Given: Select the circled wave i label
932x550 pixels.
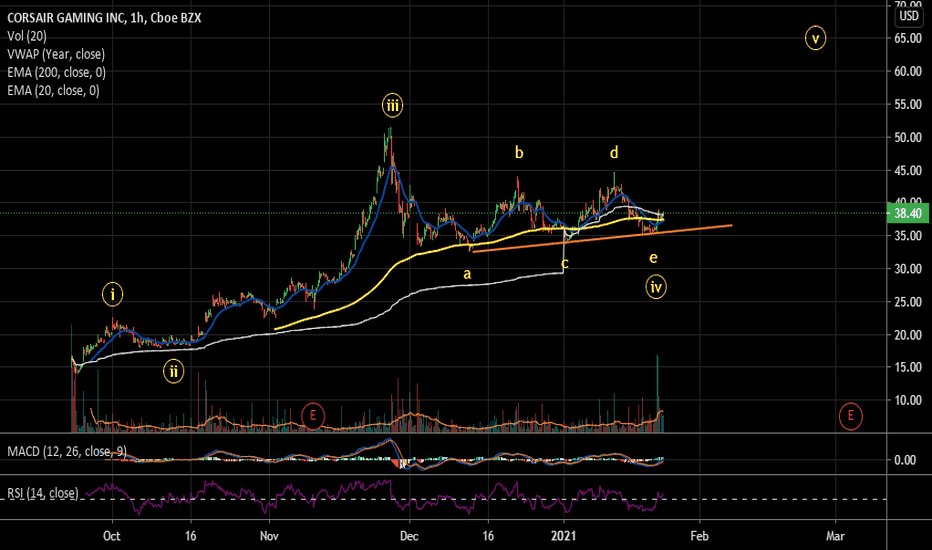Looking at the screenshot, I should tap(112, 294).
